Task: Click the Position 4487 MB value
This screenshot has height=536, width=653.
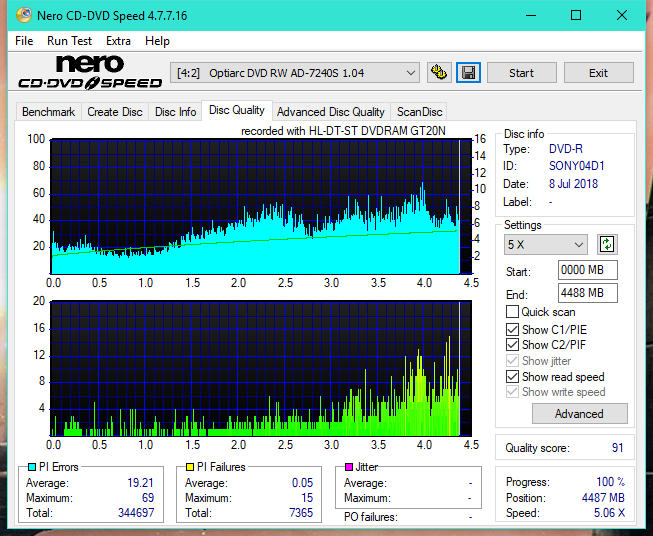Action: pos(603,497)
